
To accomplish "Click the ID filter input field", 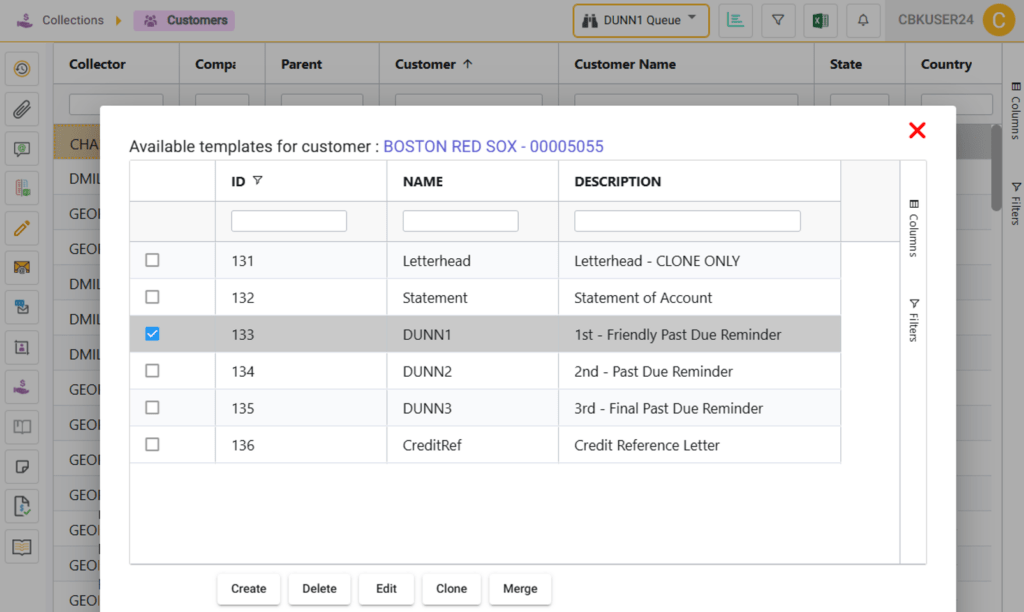I will pyautogui.click(x=289, y=221).
